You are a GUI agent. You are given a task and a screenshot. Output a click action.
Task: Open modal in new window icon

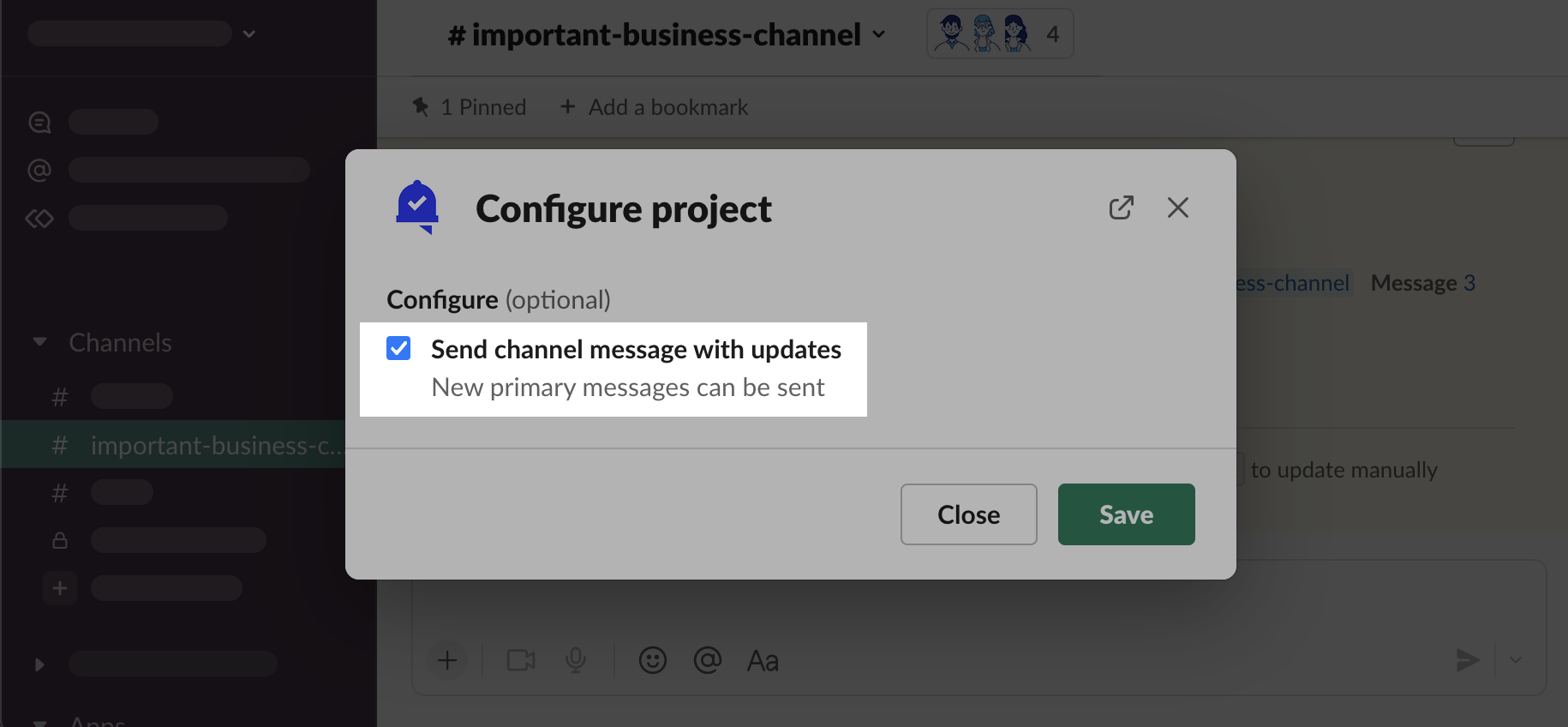[x=1121, y=207]
